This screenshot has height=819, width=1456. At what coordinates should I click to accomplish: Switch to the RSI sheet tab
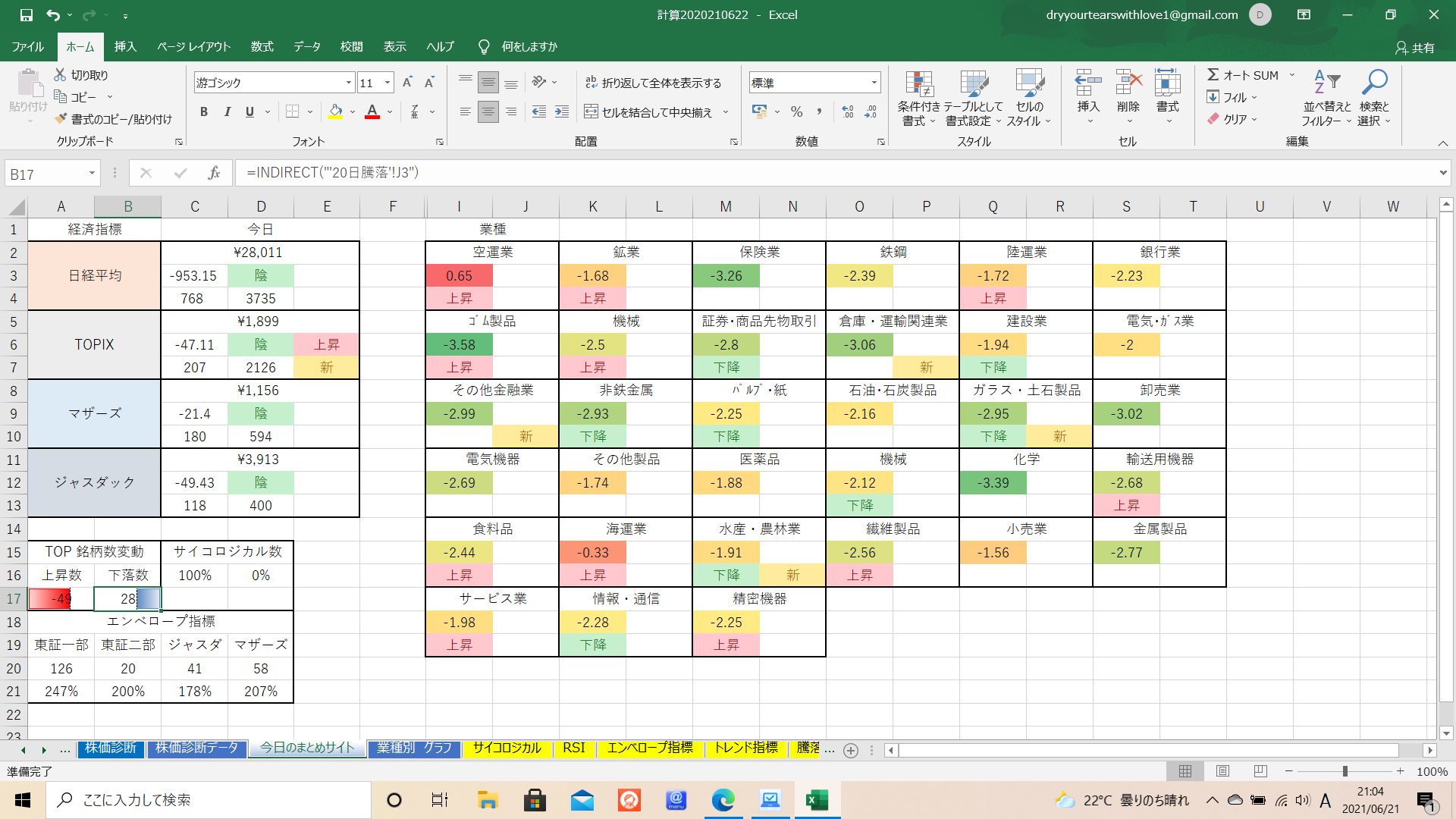573,748
